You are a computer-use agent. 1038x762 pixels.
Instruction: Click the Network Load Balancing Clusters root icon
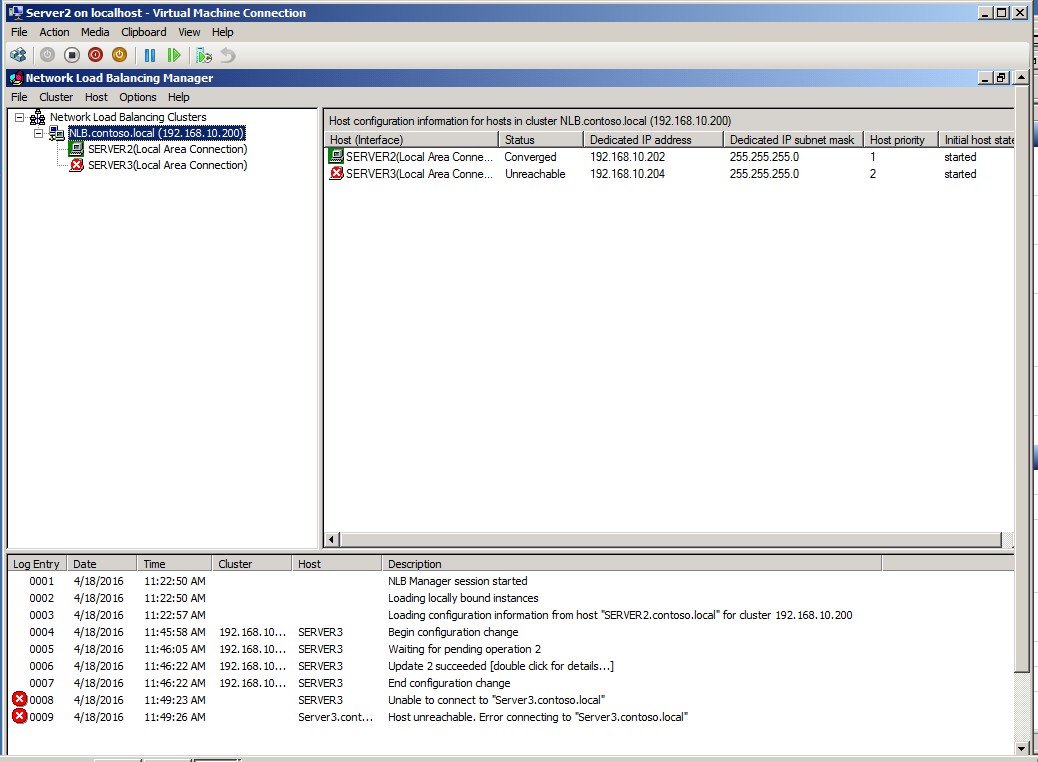(x=38, y=117)
